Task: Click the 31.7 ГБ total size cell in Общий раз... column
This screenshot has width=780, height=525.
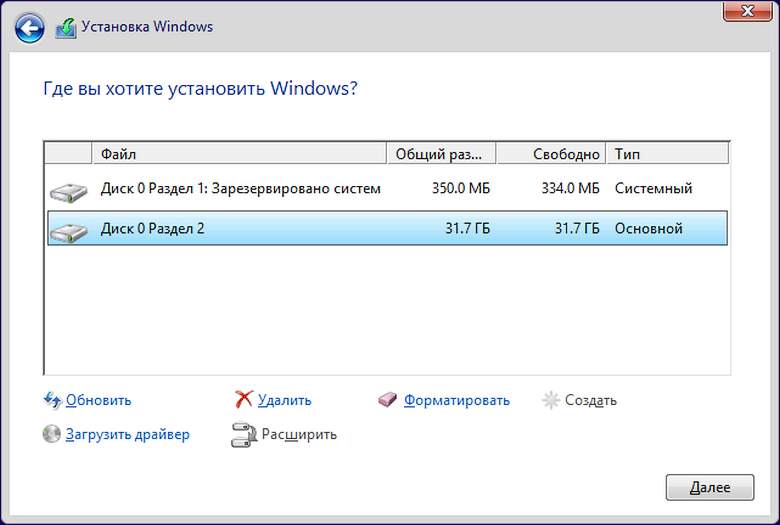Action: [x=467, y=228]
